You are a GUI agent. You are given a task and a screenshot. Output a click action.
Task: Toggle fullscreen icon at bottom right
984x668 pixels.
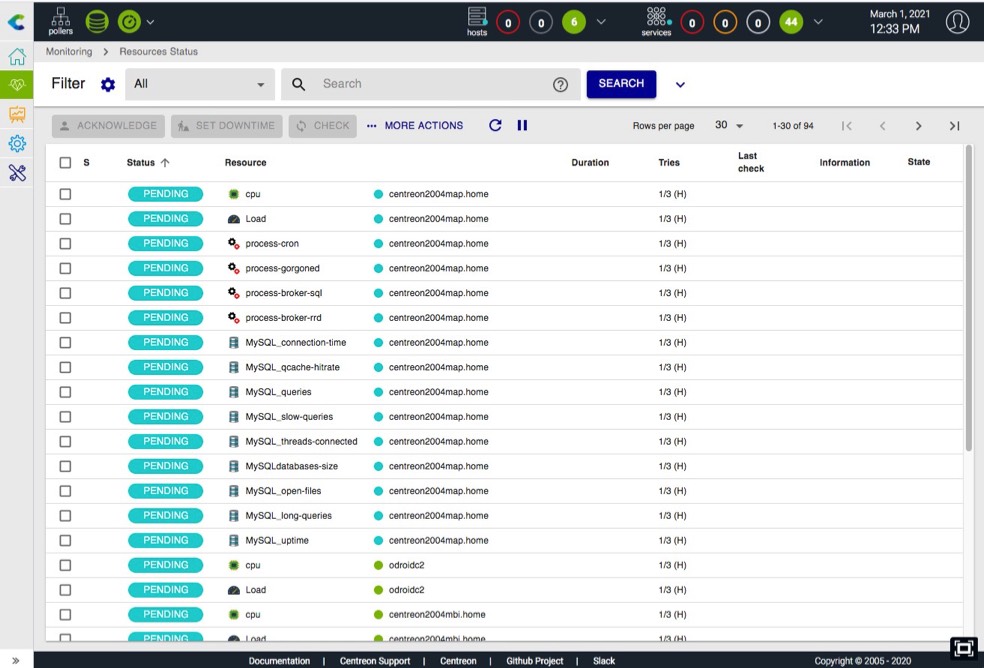tap(963, 648)
